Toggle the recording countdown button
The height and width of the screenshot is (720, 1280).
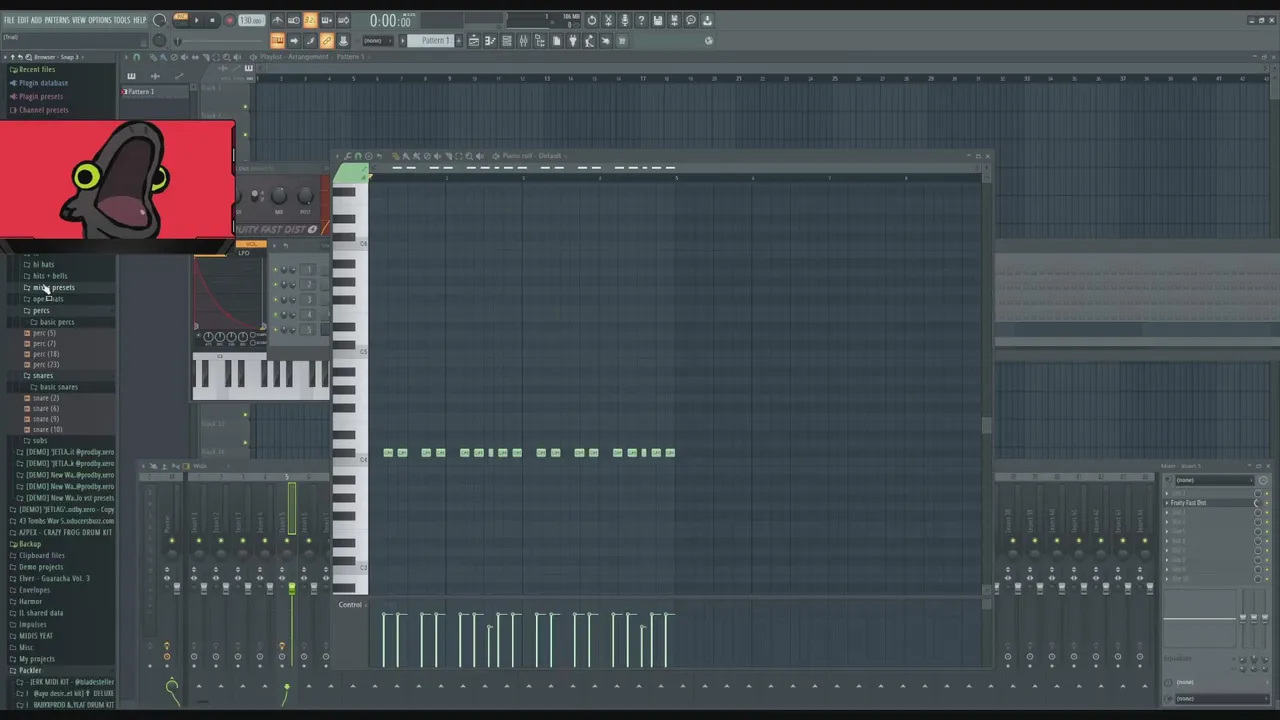(x=310, y=20)
